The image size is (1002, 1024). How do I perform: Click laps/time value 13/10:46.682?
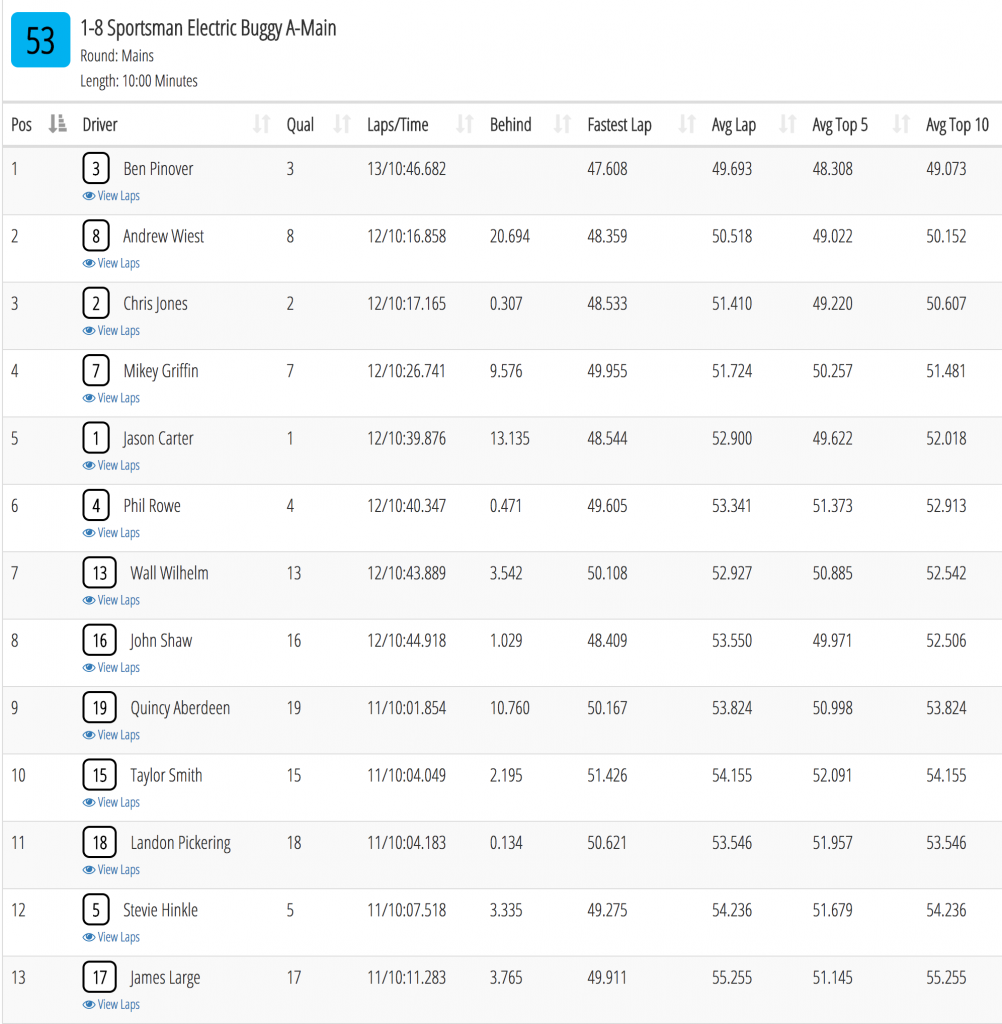click(x=406, y=168)
